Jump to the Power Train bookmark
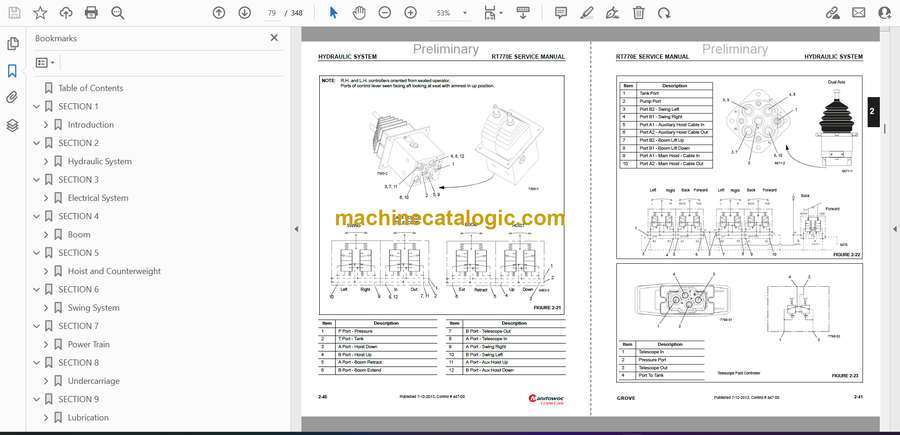The height and width of the screenshot is (435, 900). click(x=88, y=344)
